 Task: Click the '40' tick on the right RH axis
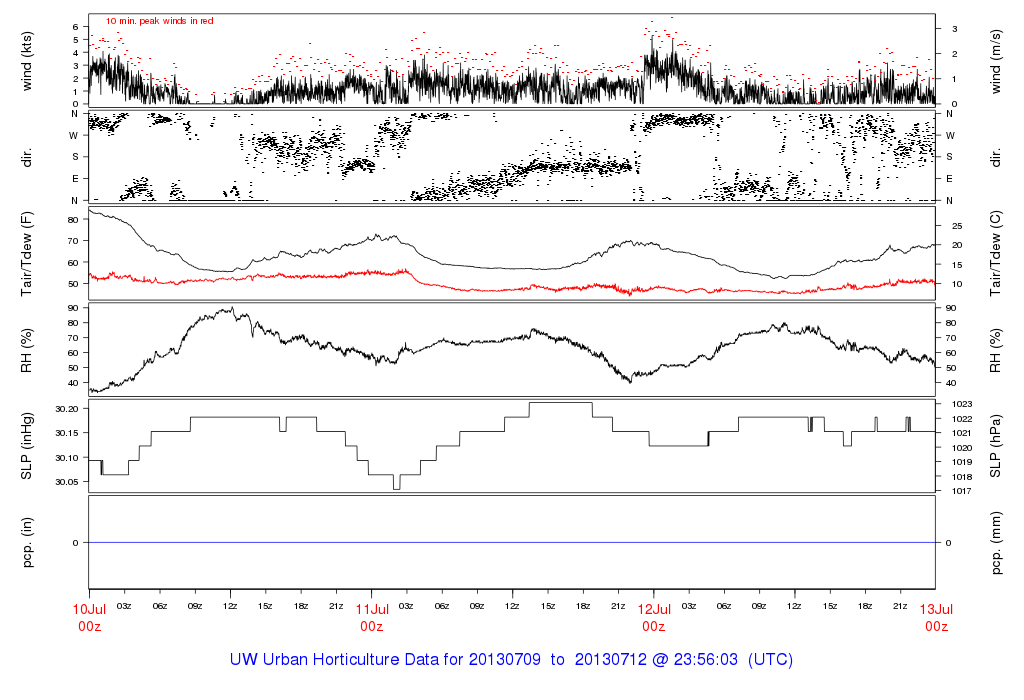coord(951,383)
